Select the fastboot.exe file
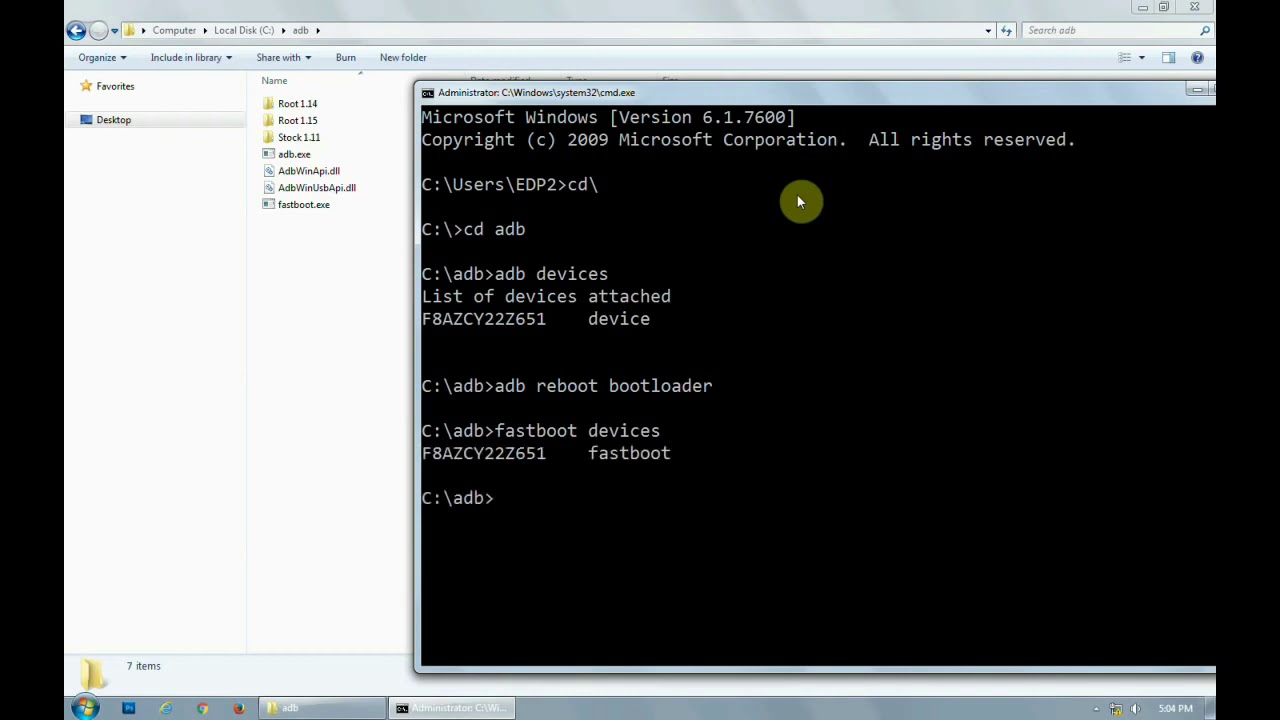Image resolution: width=1280 pixels, height=720 pixels. tap(303, 205)
